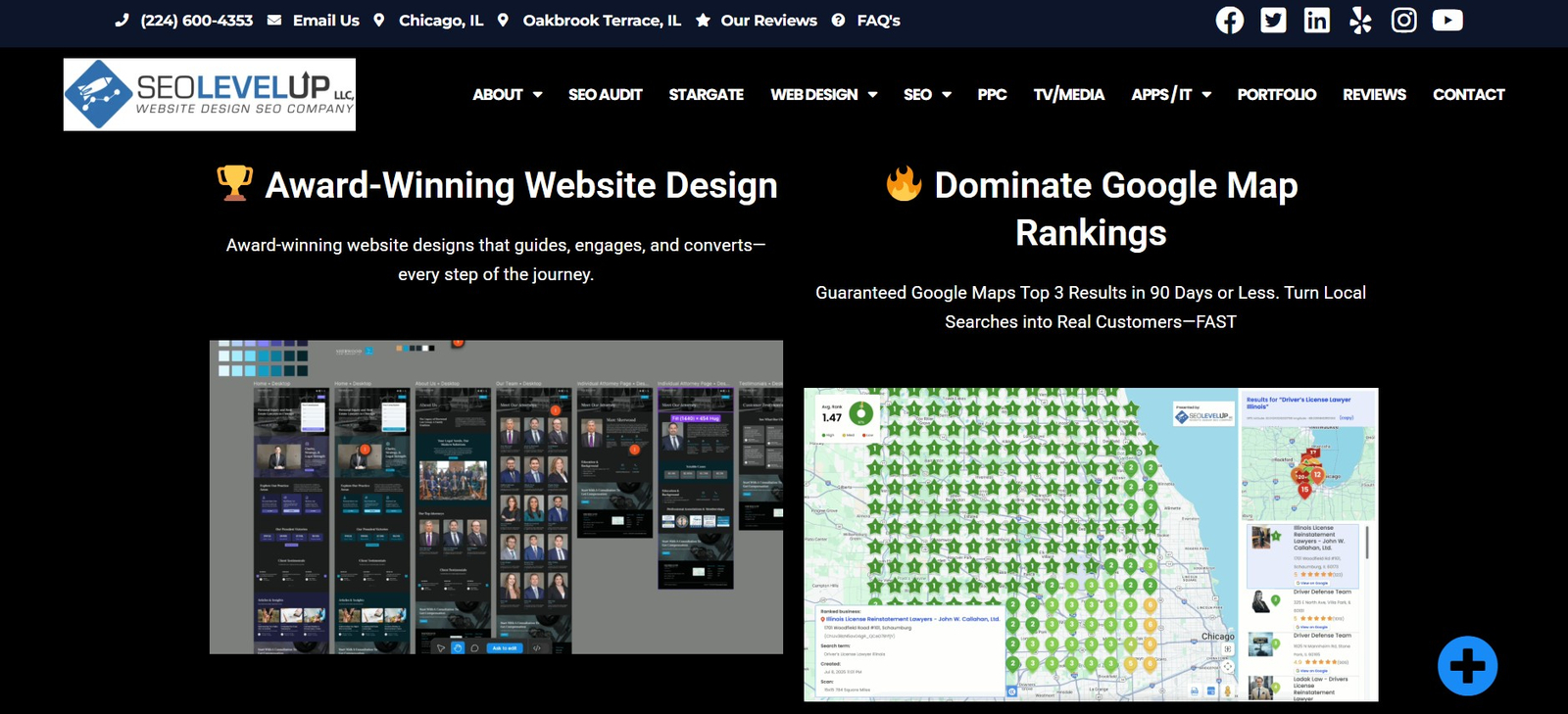Open the FAQ's link
The width and height of the screenshot is (1568, 714).
click(878, 21)
